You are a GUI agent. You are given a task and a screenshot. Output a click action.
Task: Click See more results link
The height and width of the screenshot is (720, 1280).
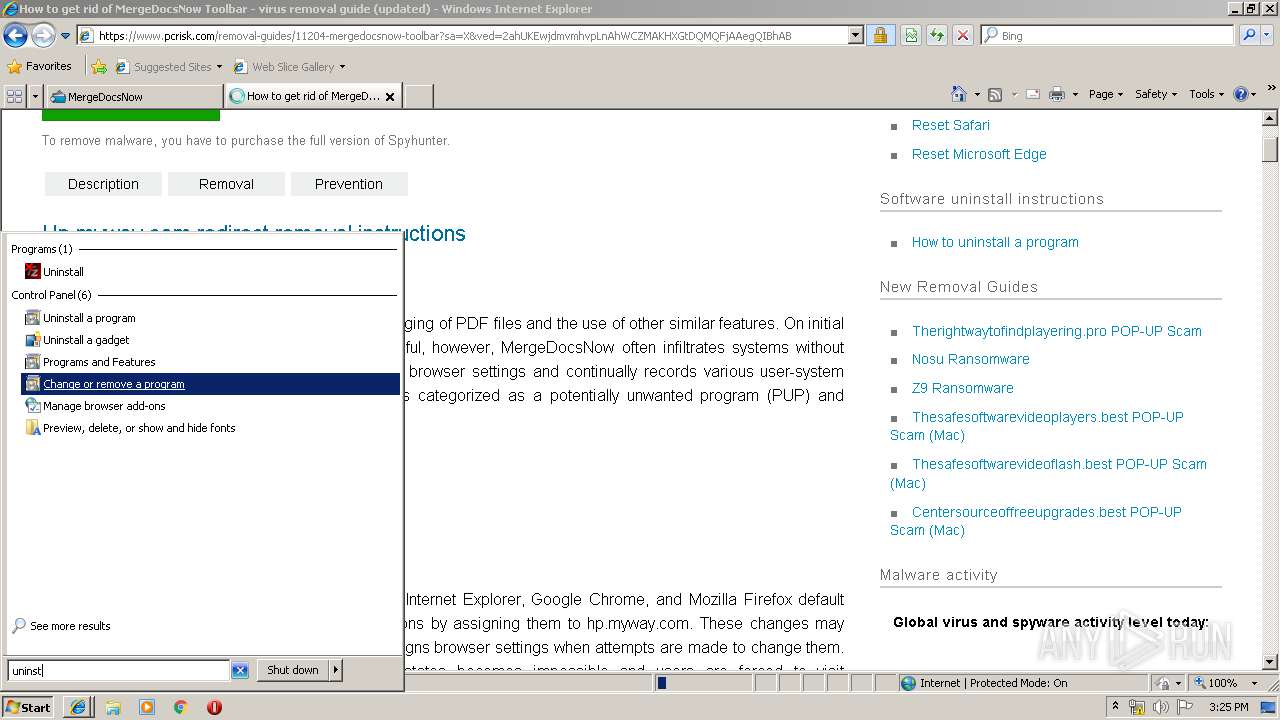click(x=61, y=626)
